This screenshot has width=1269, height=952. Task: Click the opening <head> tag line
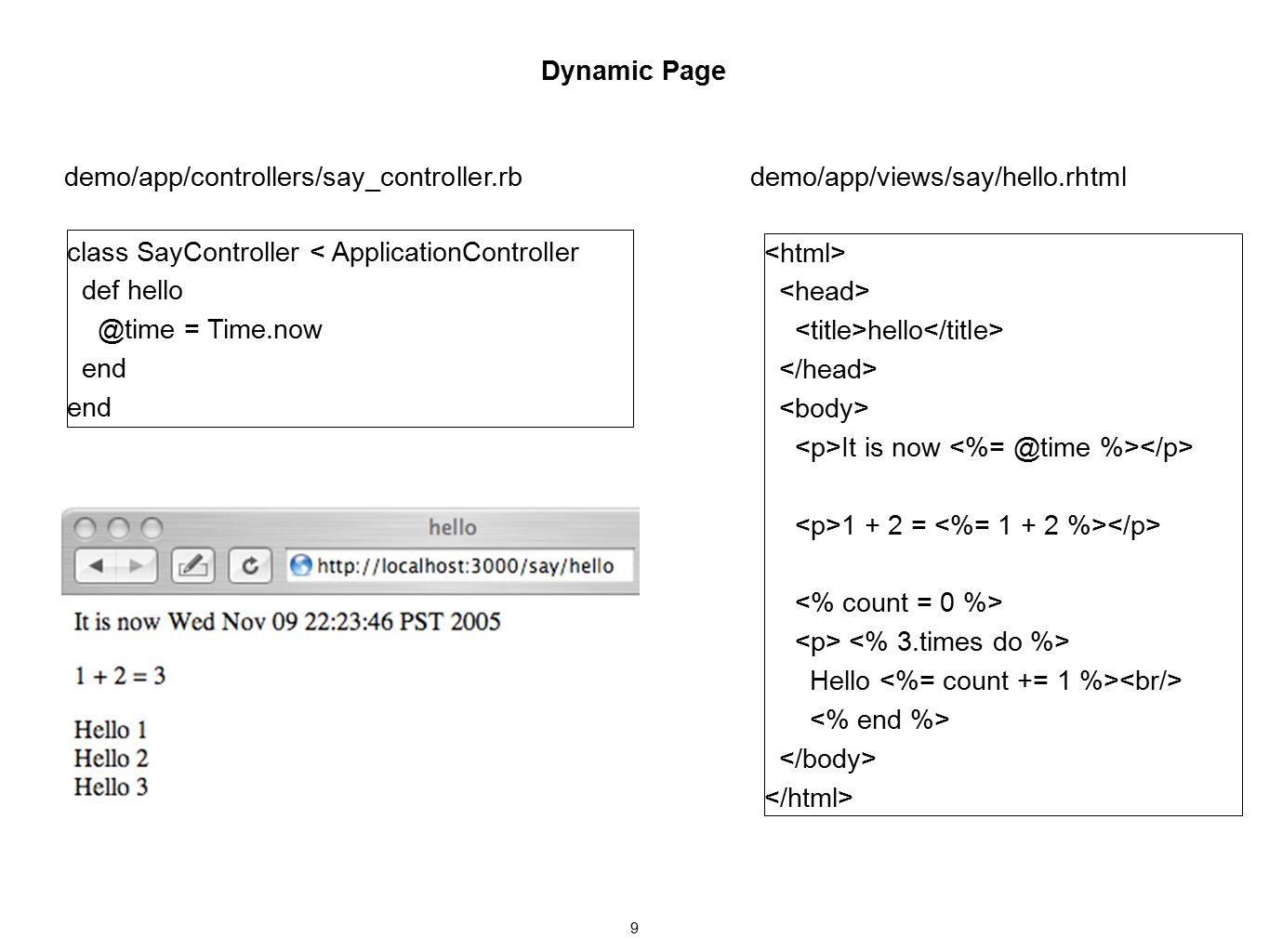(x=824, y=292)
